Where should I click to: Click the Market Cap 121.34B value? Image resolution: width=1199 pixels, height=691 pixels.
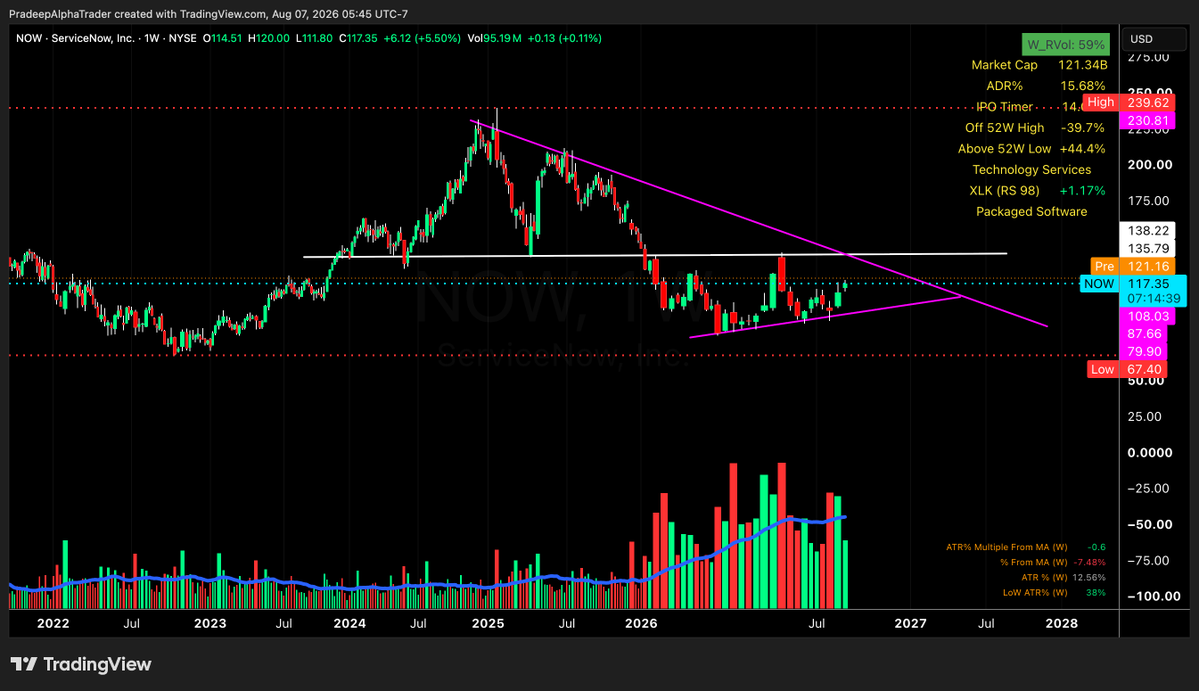tap(1083, 65)
